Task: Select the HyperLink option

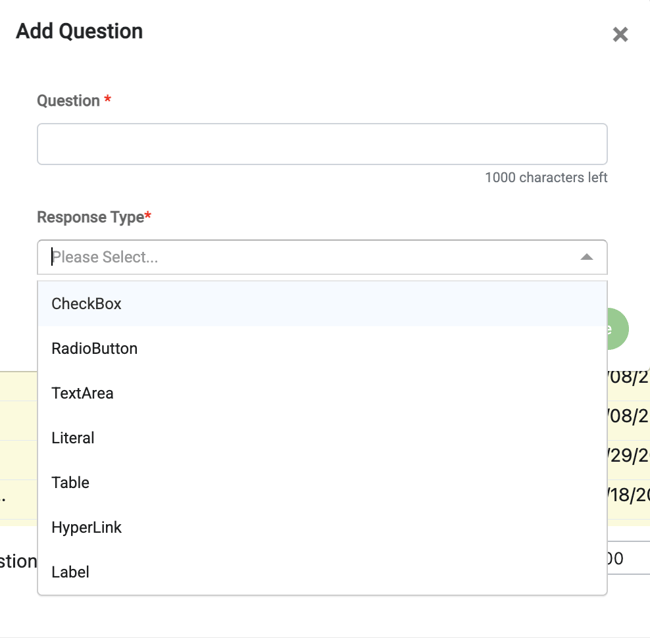Action: click(x=86, y=527)
